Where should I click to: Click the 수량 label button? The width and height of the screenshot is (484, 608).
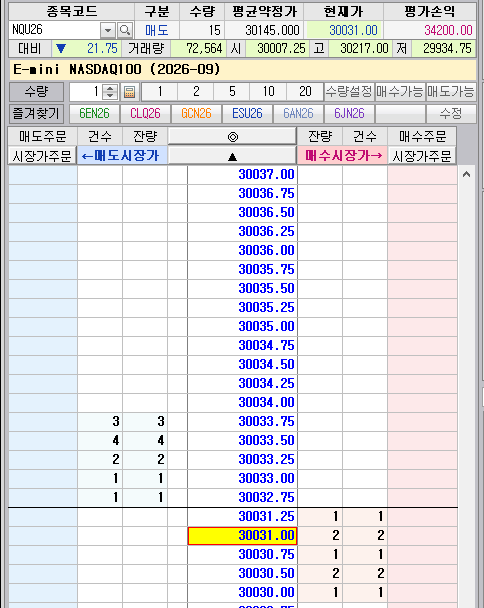[36, 92]
